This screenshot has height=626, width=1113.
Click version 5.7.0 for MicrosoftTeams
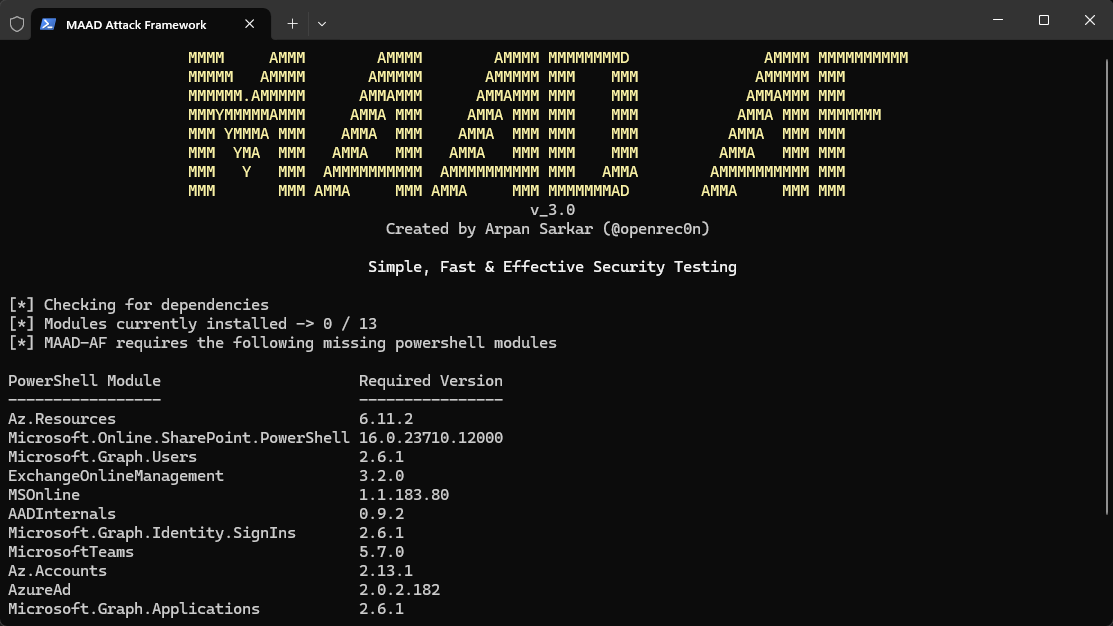coord(381,552)
